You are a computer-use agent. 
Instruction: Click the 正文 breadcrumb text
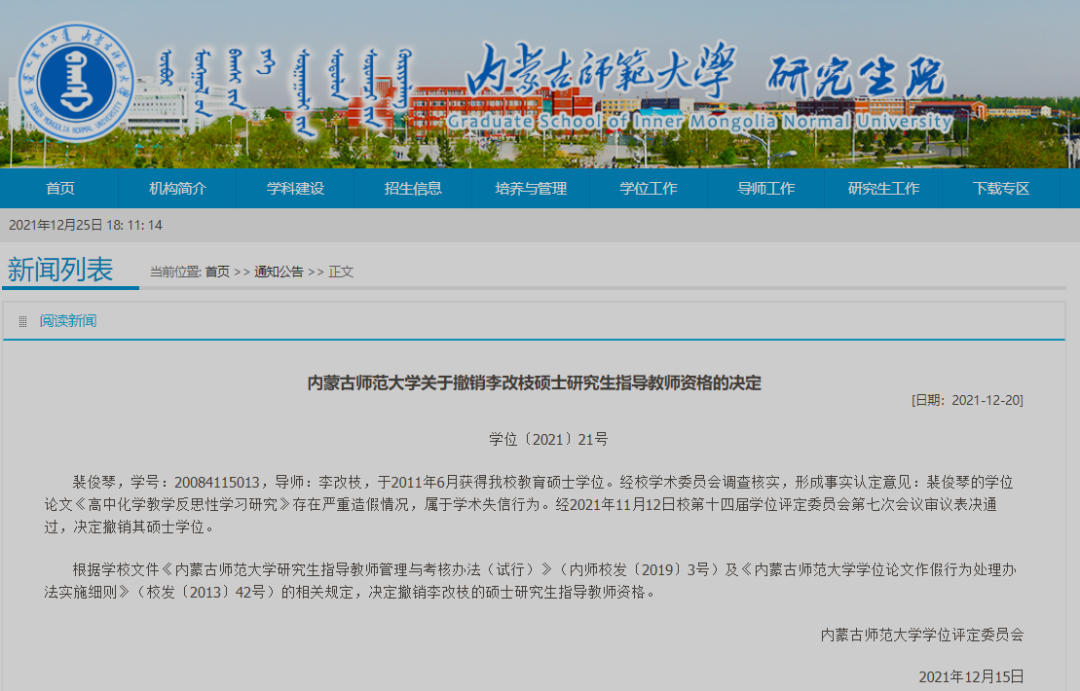tap(341, 271)
